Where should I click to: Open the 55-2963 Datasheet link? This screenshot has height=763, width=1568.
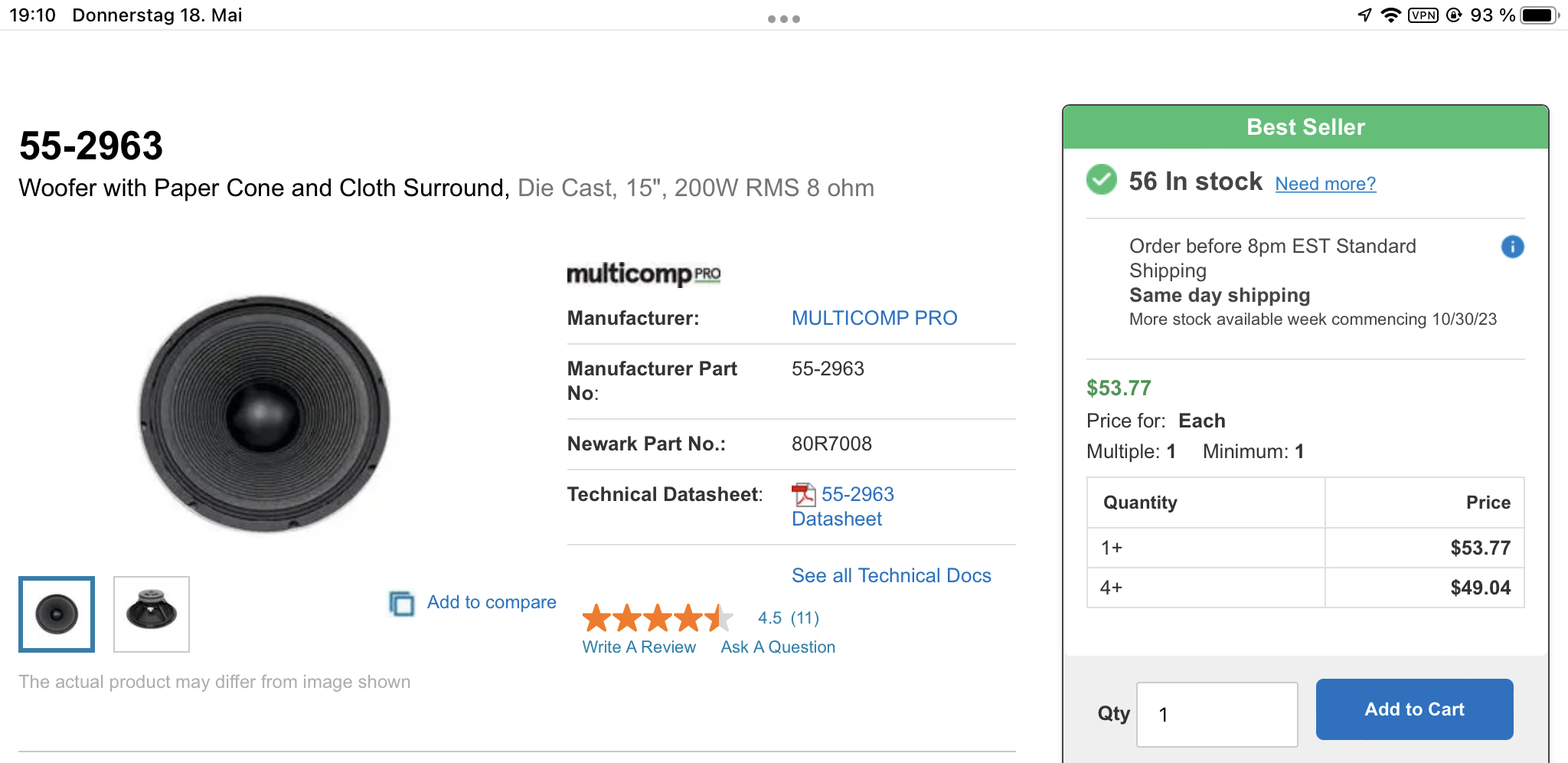click(x=843, y=506)
